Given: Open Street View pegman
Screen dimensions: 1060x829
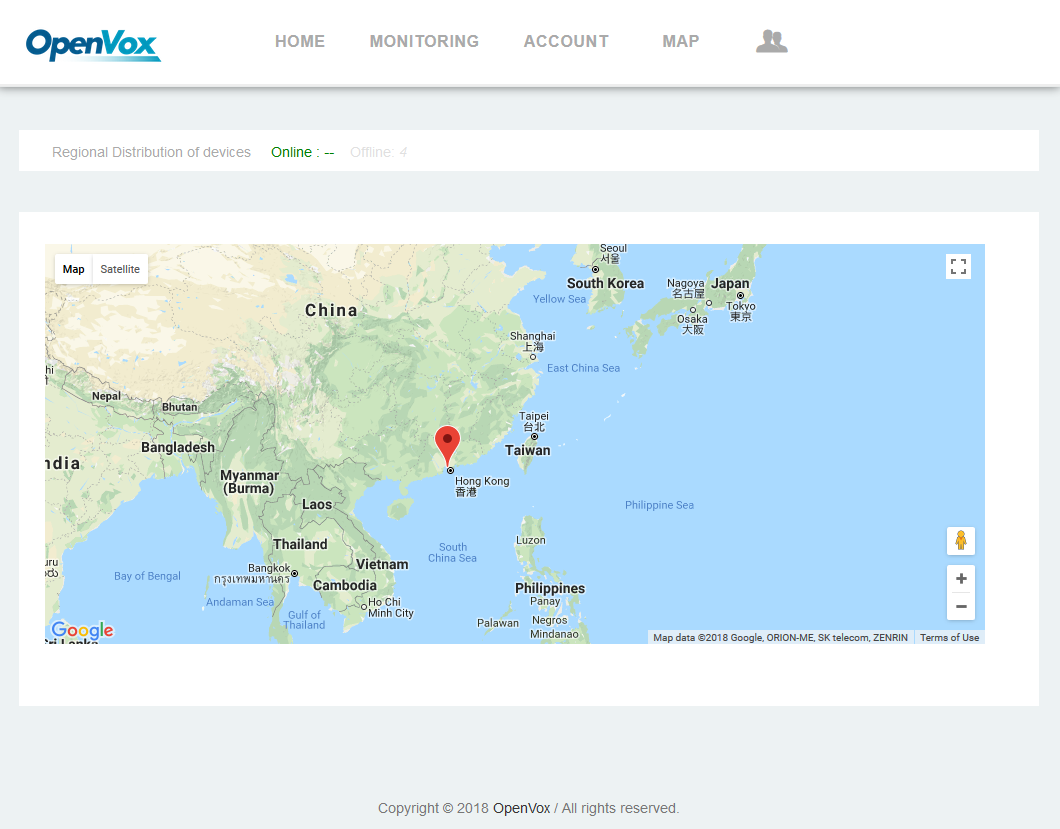Looking at the screenshot, I should pos(961,541).
